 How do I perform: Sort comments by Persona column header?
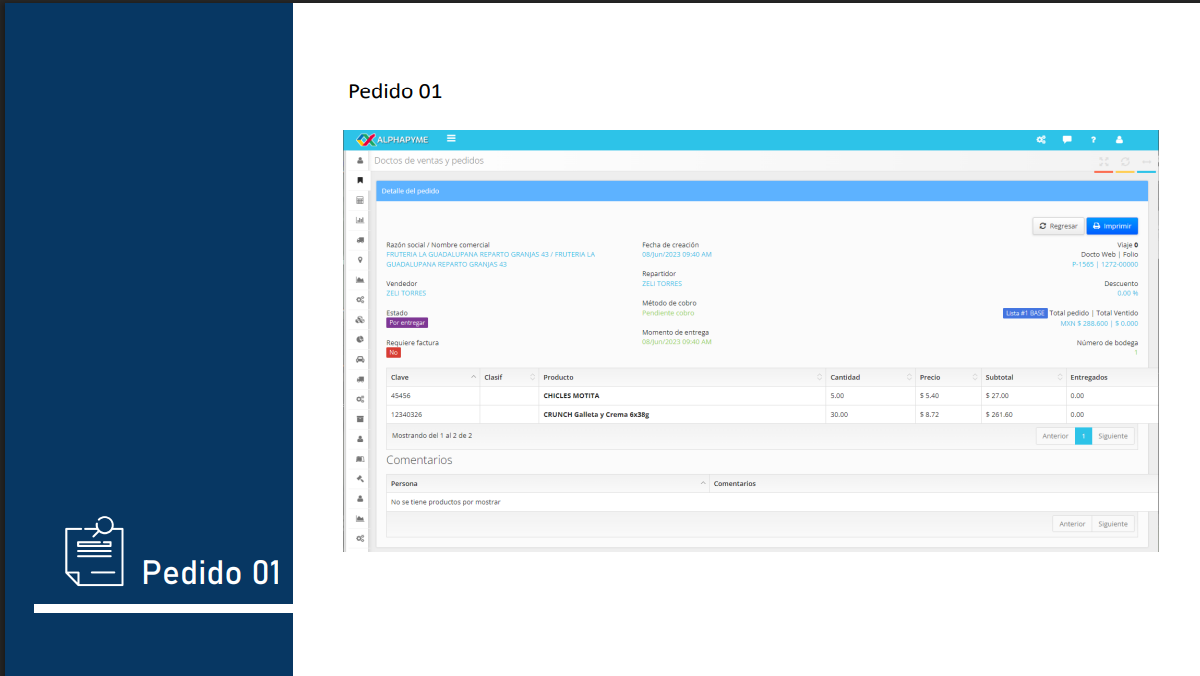pyautogui.click(x=546, y=484)
